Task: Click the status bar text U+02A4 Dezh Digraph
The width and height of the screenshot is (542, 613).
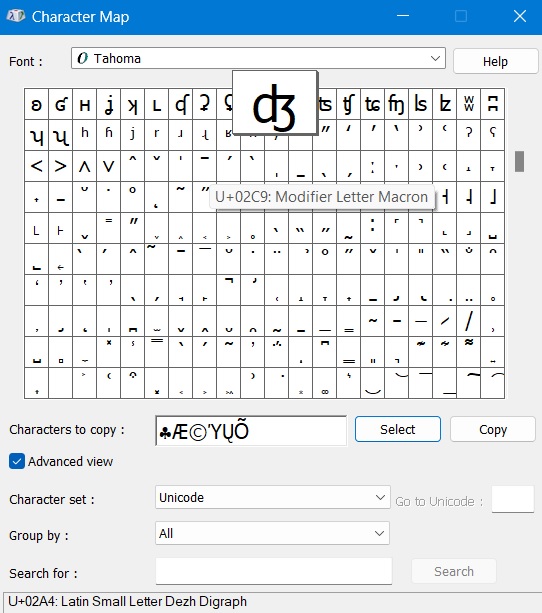Action: point(127,601)
